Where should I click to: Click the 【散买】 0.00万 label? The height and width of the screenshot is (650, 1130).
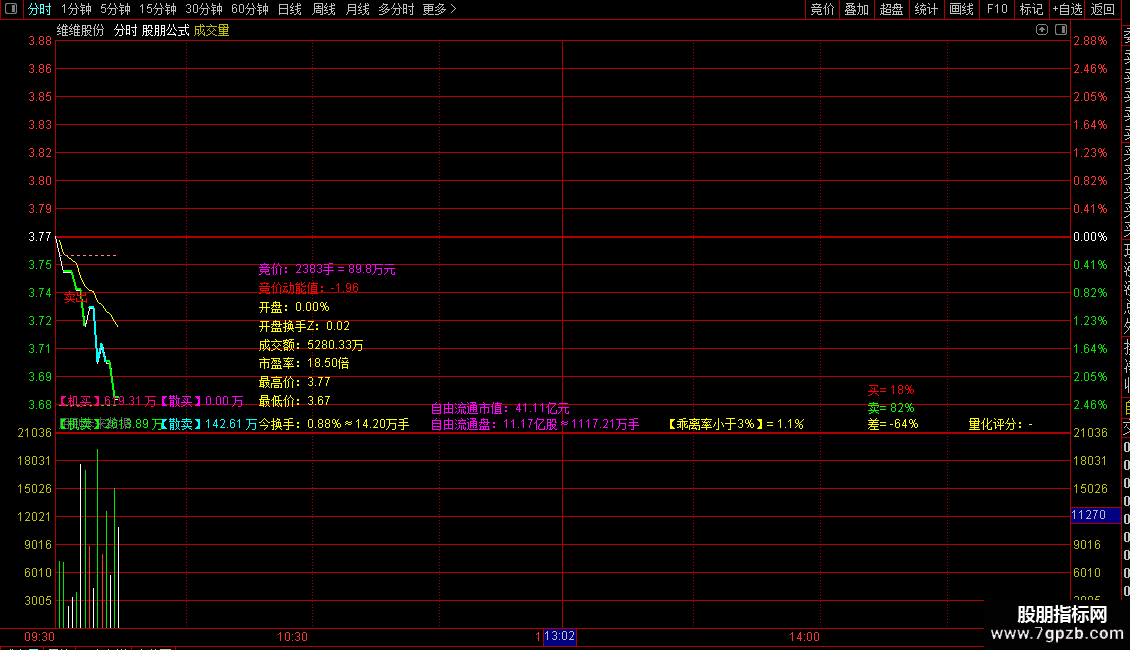point(201,401)
